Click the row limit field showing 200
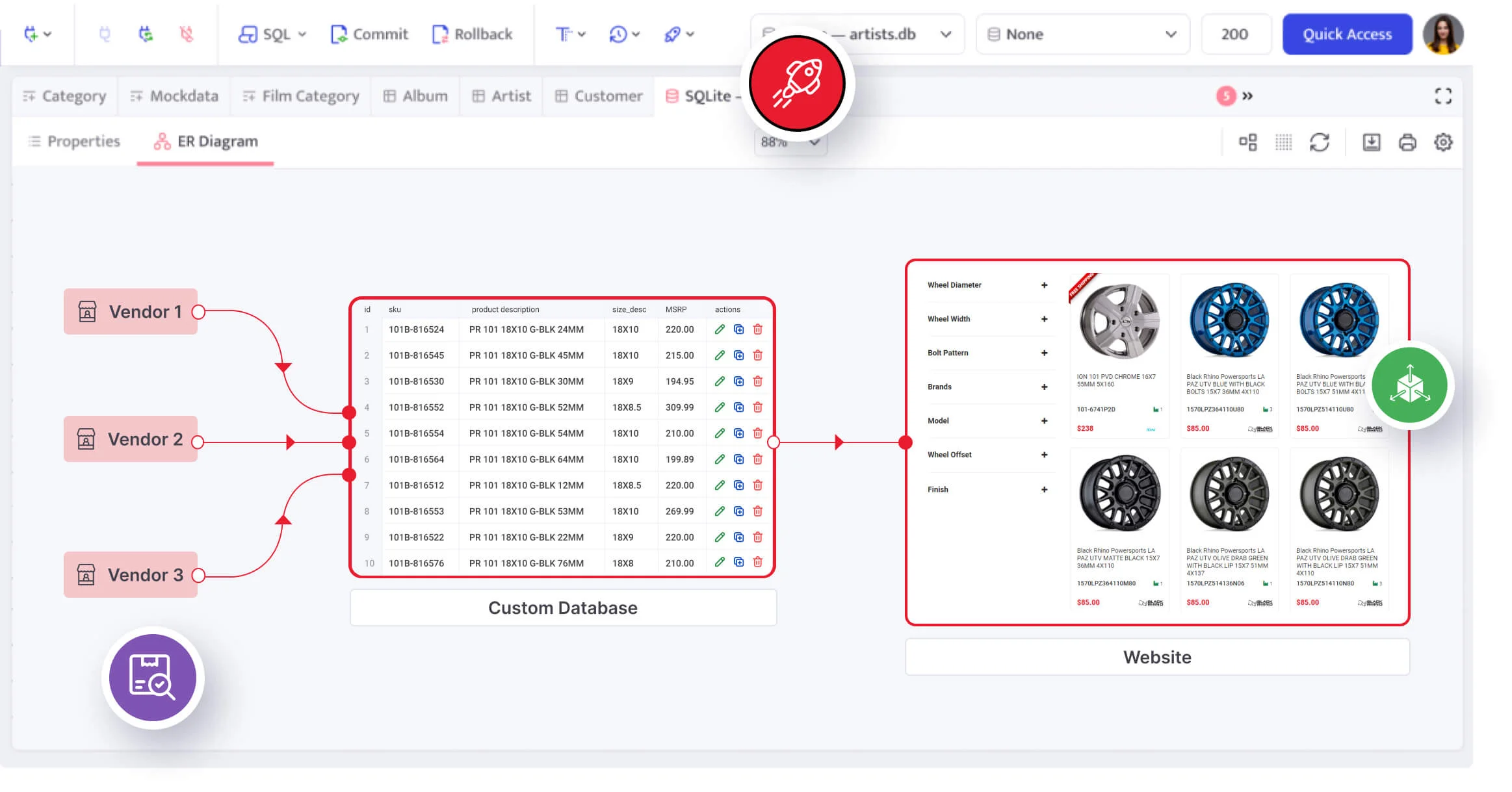The image size is (1512, 792). click(1234, 34)
